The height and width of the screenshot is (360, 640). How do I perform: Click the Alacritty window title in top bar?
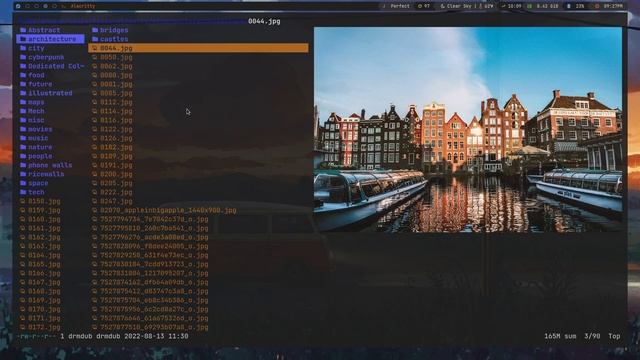point(82,6)
